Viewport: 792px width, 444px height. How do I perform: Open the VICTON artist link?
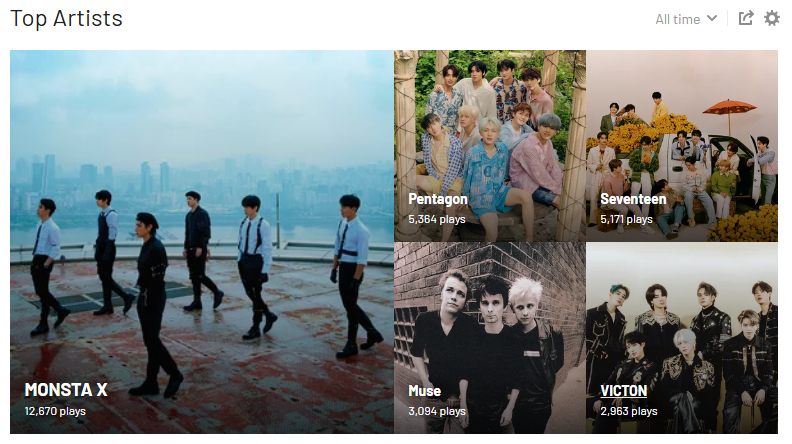[623, 391]
